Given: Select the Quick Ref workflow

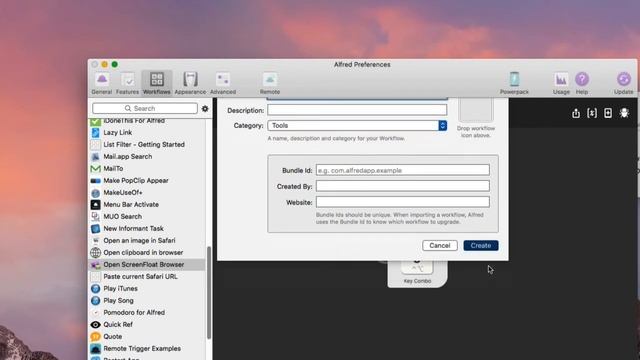Looking at the screenshot, I should pos(147,324).
